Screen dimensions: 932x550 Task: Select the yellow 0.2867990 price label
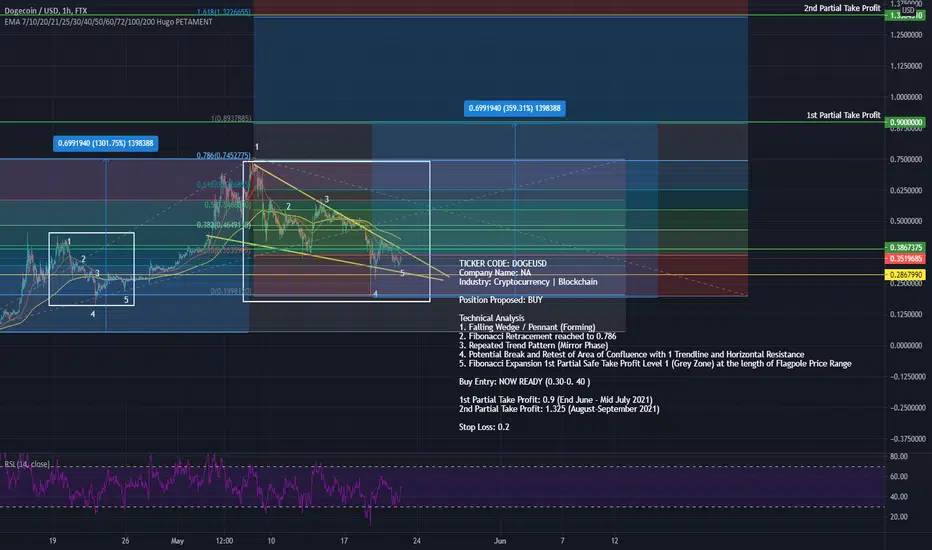pos(905,275)
